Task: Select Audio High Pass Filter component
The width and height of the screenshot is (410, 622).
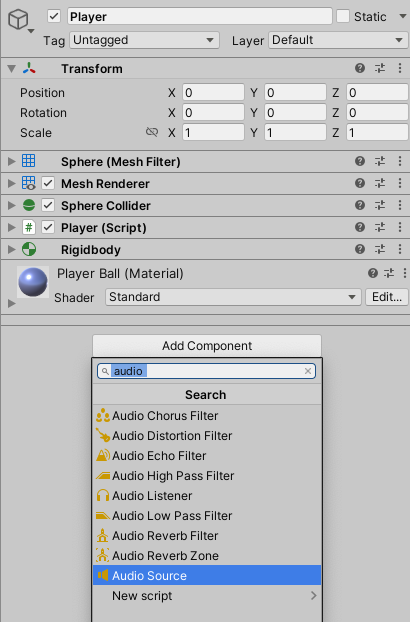Action: click(x=207, y=476)
